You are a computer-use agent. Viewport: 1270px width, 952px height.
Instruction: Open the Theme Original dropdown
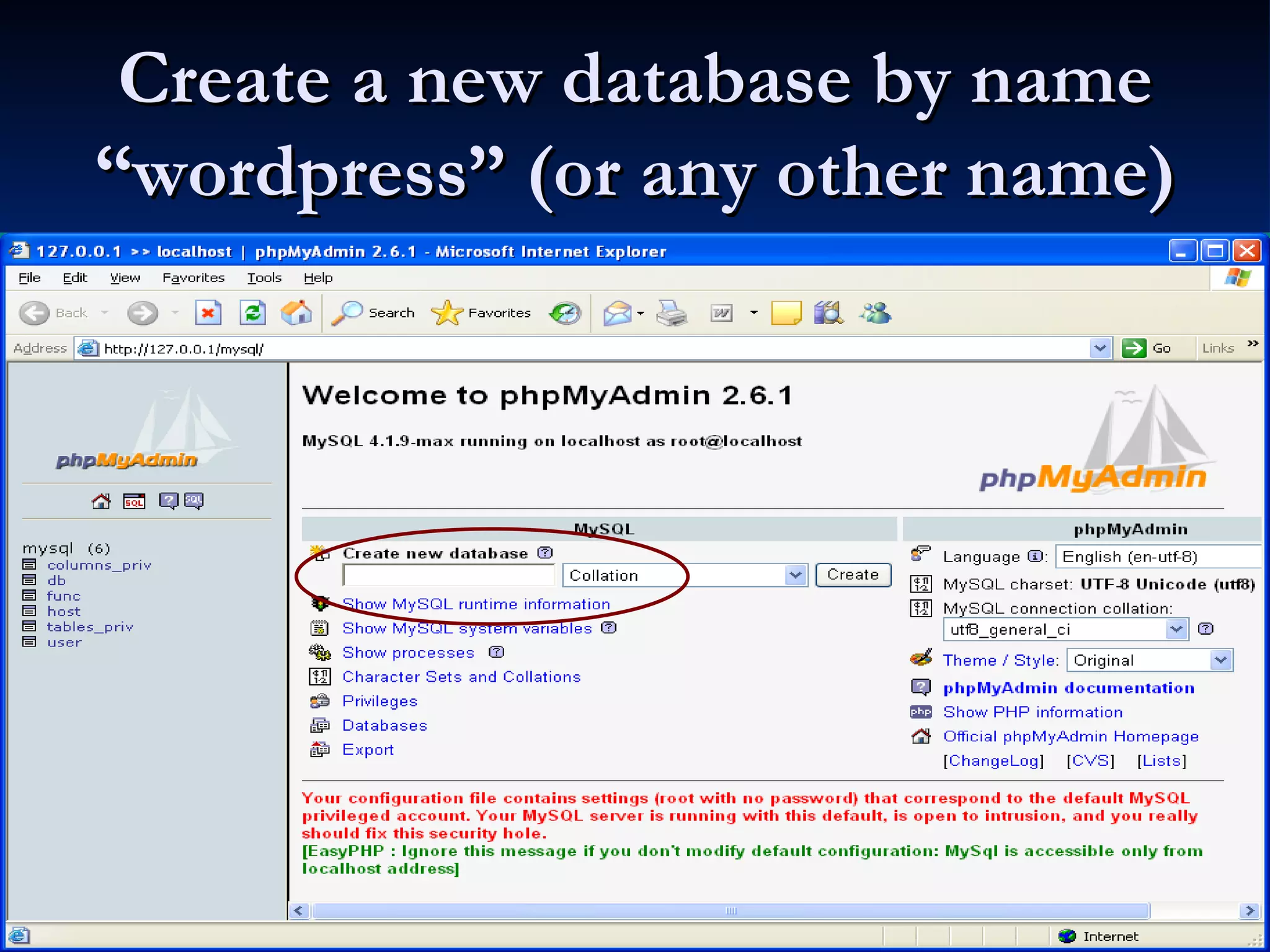(x=1150, y=660)
